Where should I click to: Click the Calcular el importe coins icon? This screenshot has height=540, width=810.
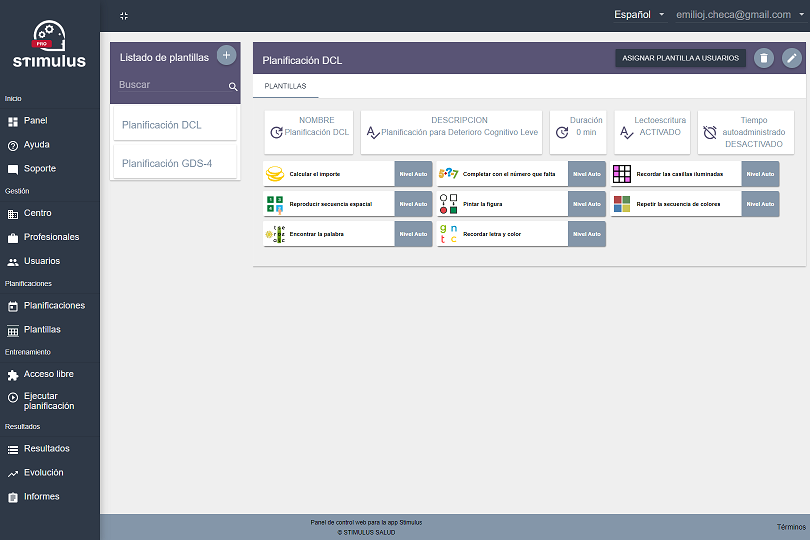(274, 174)
